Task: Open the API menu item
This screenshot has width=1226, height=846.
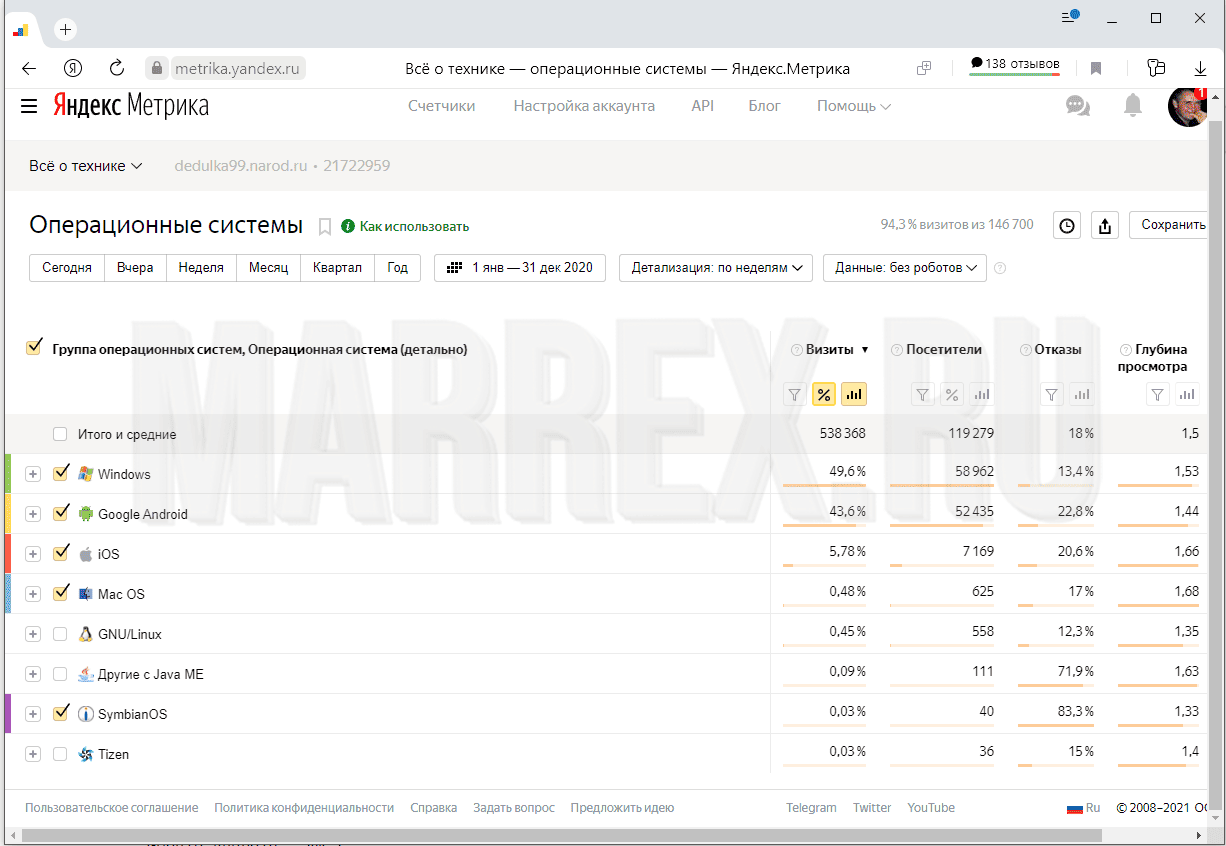Action: (703, 106)
